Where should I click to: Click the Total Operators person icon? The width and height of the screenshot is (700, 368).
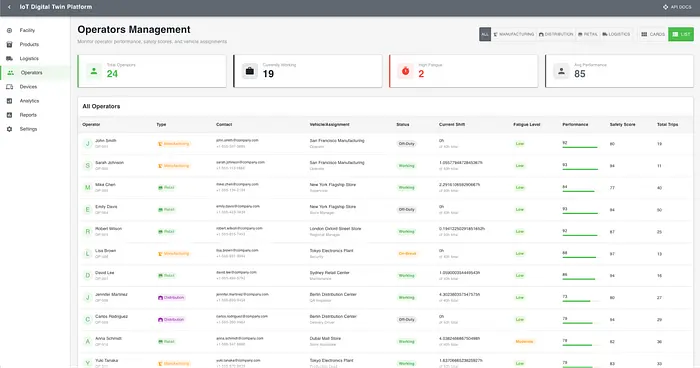94,71
